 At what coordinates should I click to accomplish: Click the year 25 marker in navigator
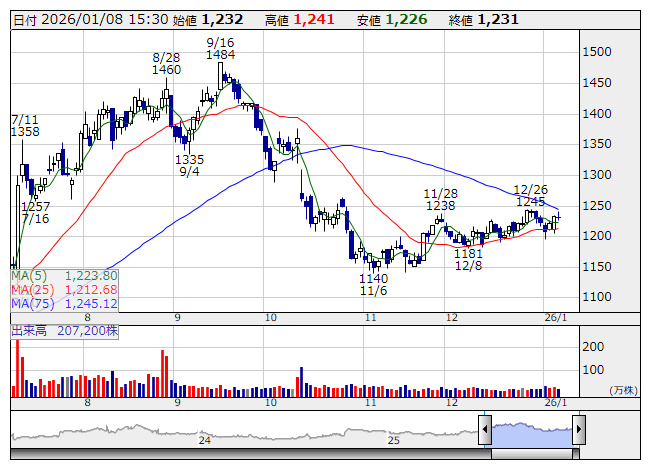[x=394, y=440]
